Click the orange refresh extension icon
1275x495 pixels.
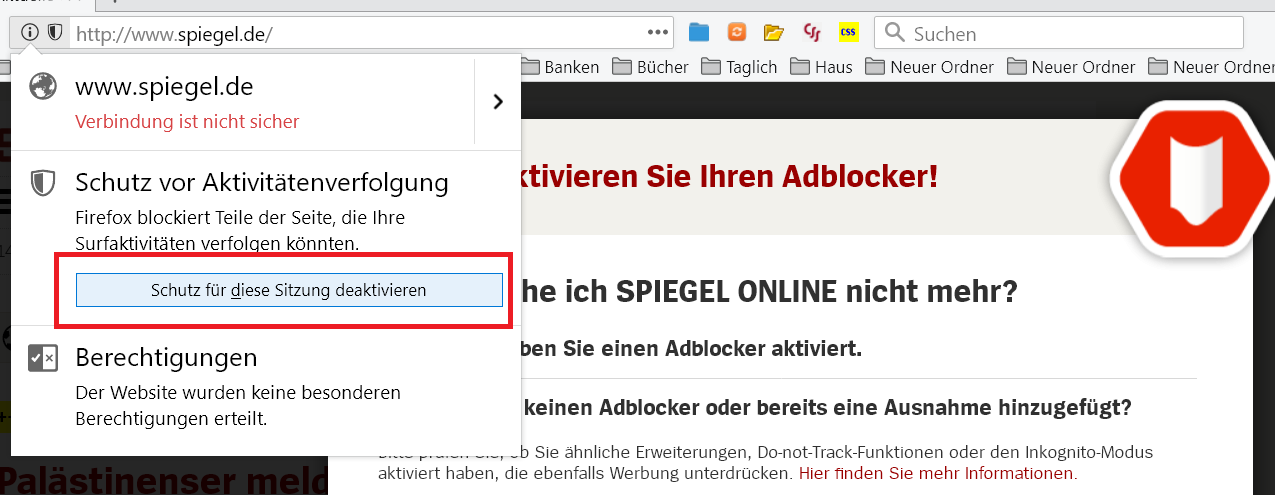[x=737, y=33]
